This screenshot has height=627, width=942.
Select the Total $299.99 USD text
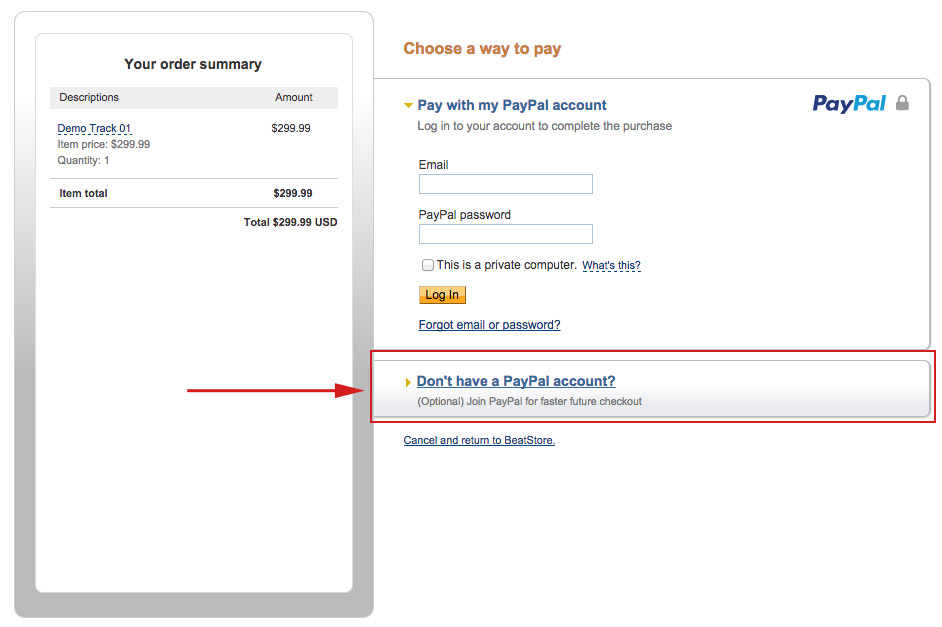click(290, 222)
